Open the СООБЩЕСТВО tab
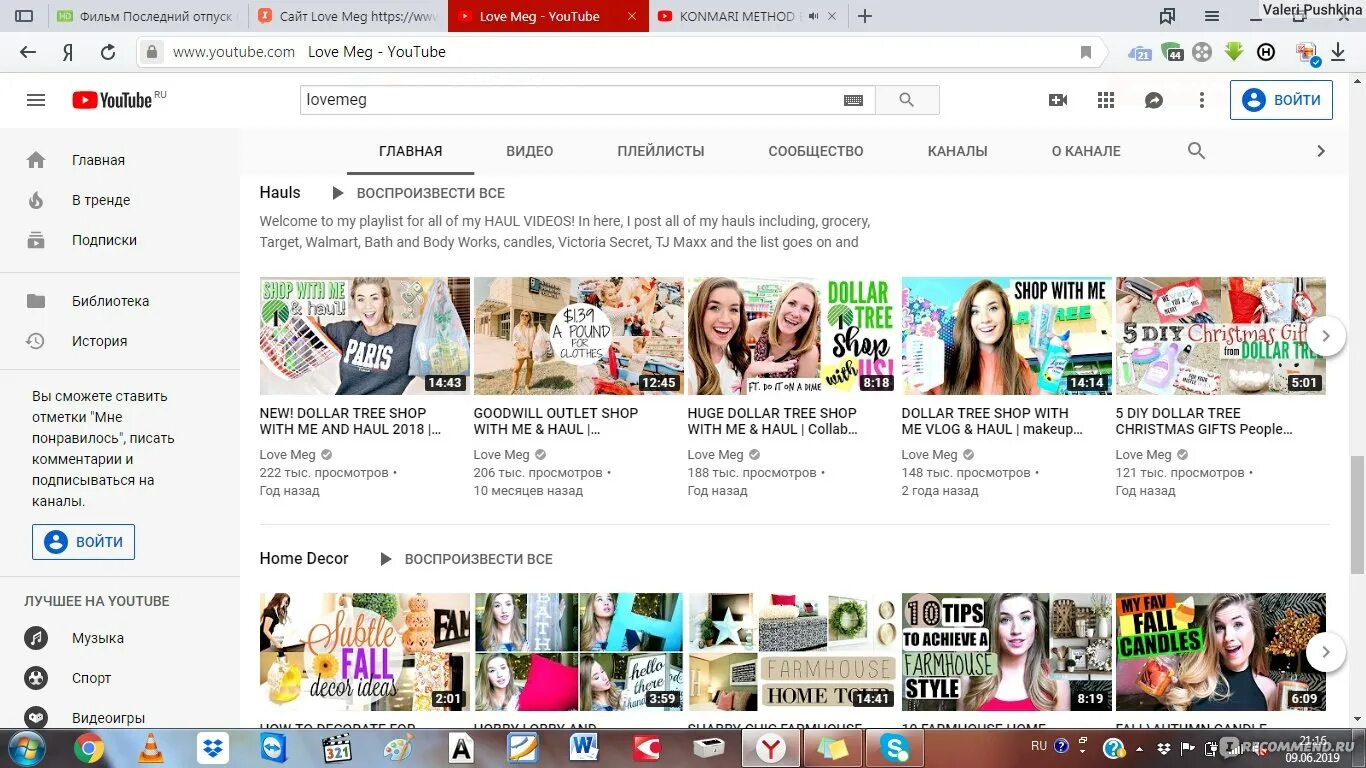The height and width of the screenshot is (768, 1366). 816,151
